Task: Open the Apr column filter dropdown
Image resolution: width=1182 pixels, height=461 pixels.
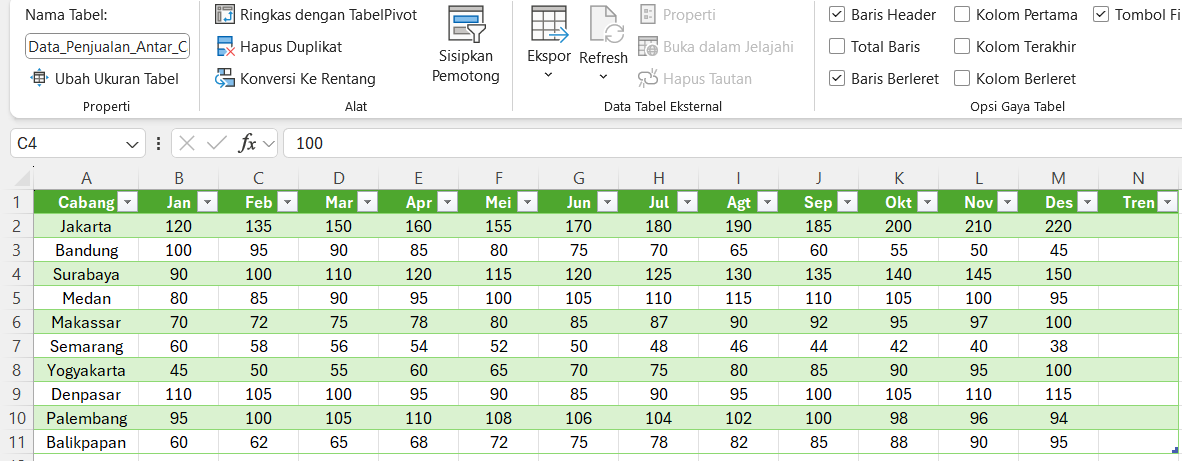Action: coord(447,203)
